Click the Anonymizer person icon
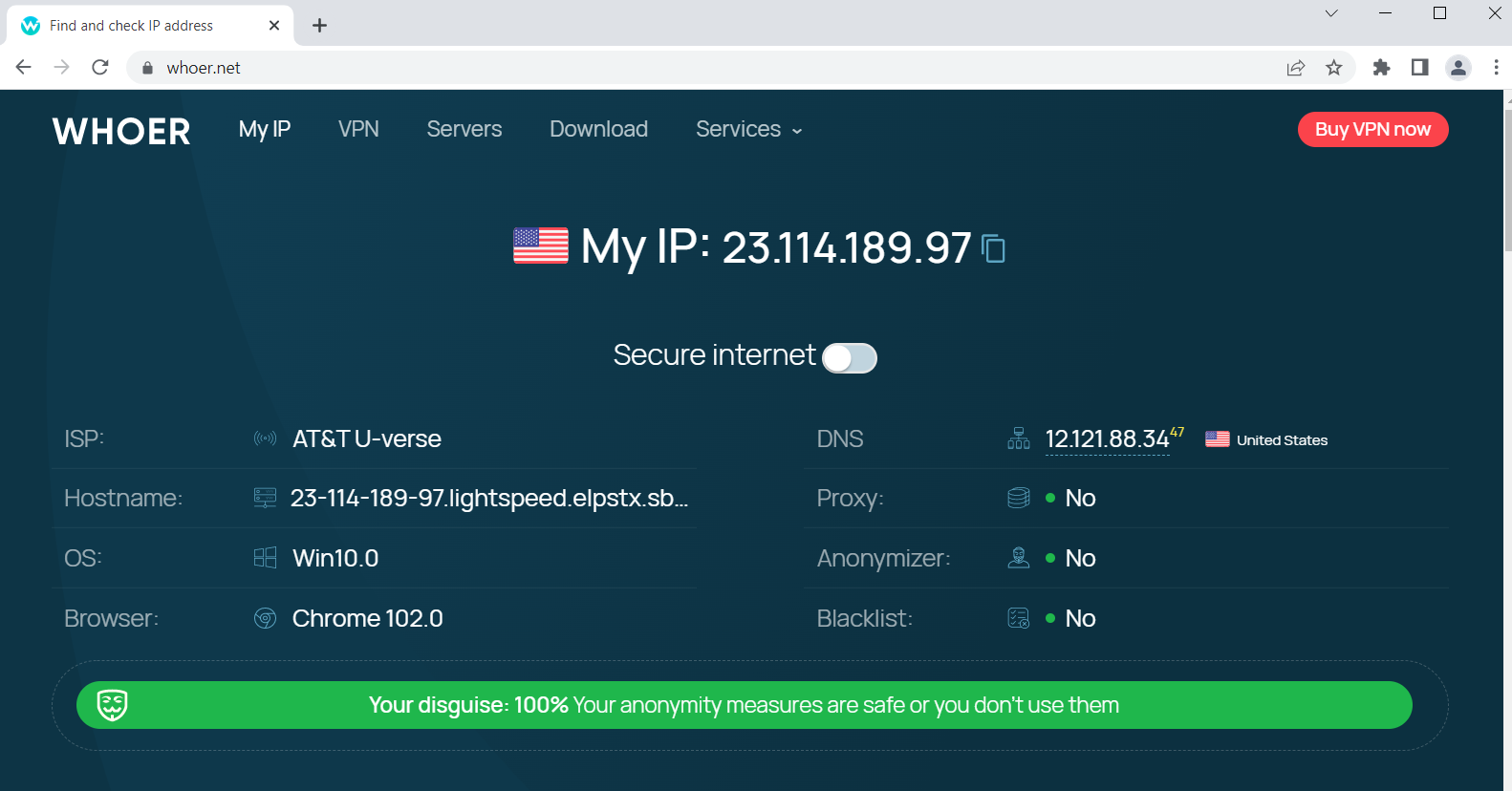Image resolution: width=1512 pixels, height=791 pixels. (x=1019, y=558)
